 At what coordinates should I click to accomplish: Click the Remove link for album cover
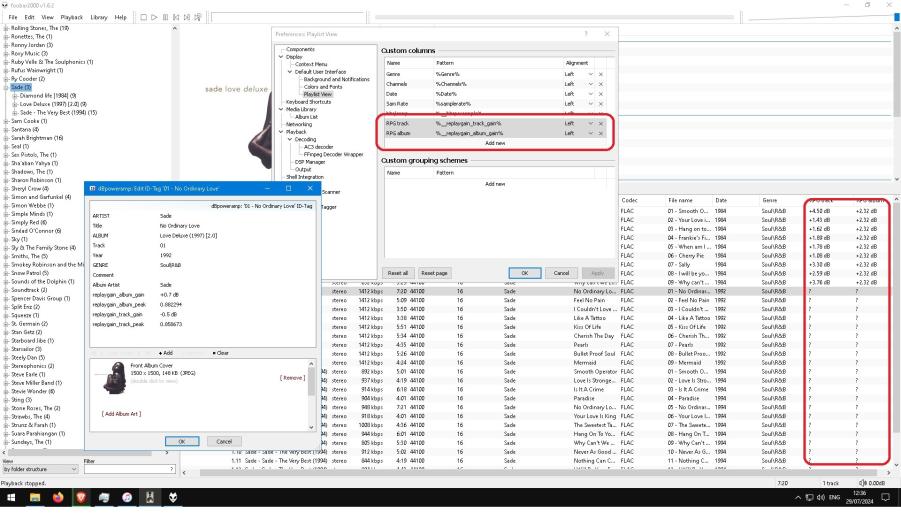(291, 377)
